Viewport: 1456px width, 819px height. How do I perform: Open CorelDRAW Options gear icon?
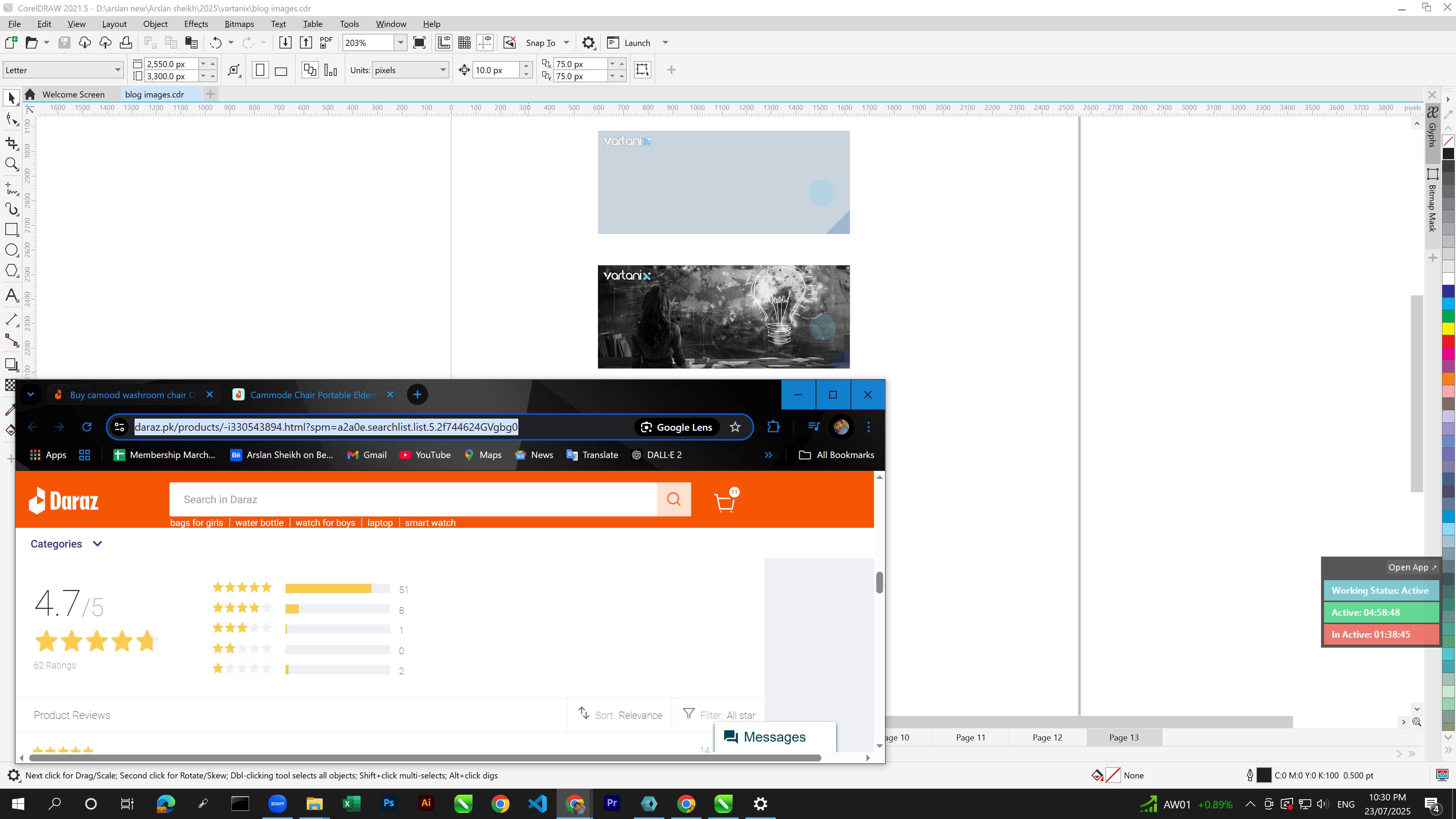click(588, 42)
